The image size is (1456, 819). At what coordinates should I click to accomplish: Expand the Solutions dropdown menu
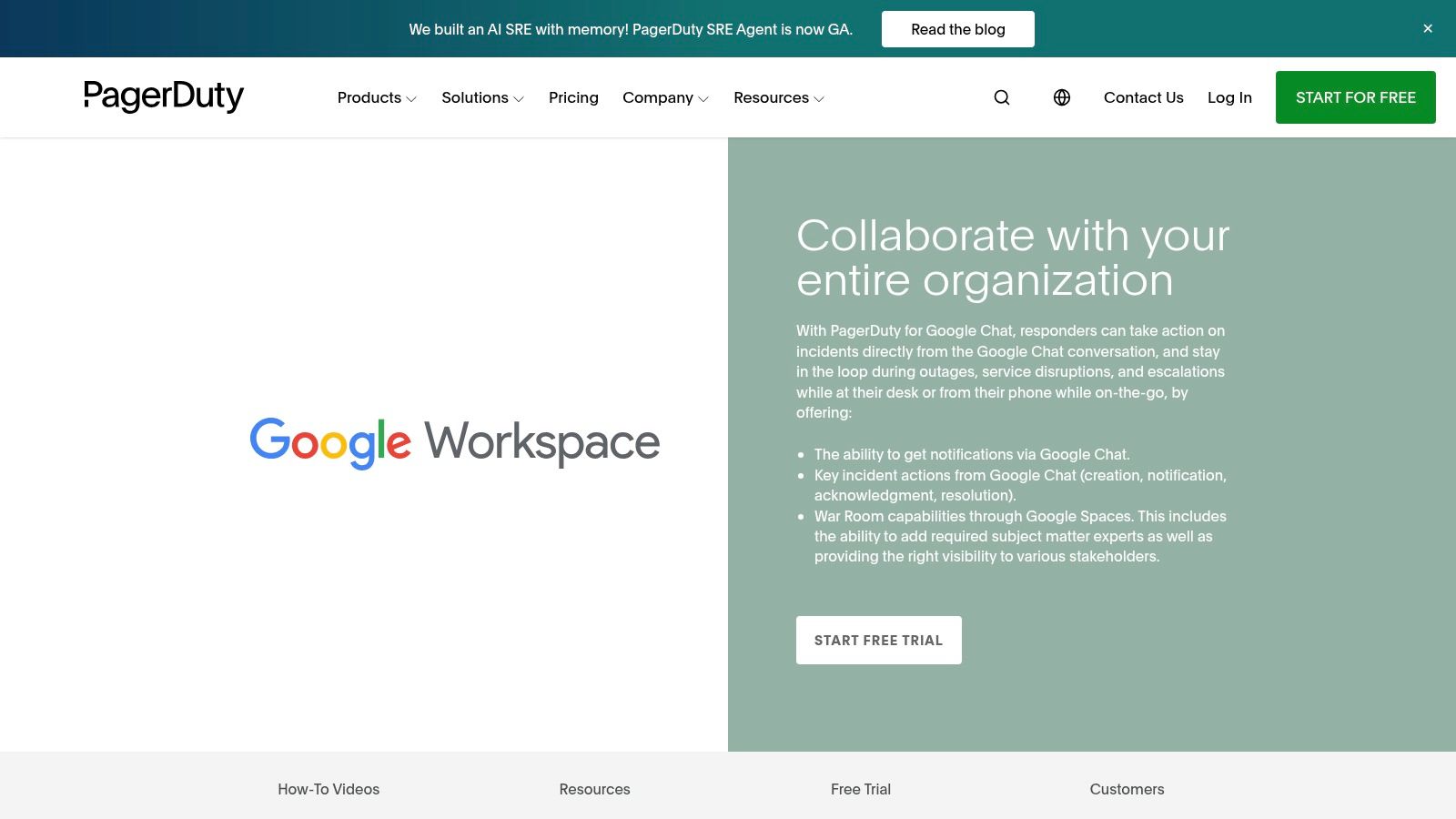[x=481, y=97]
